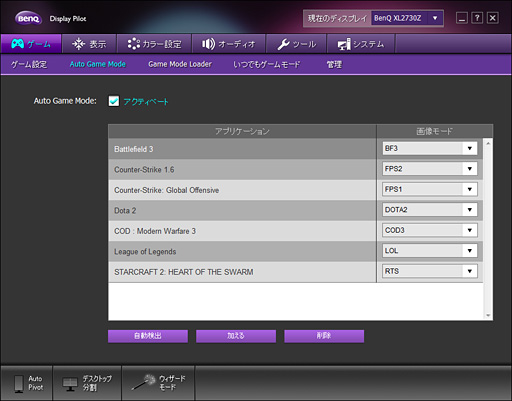
Task: Click the speaker icon for オーディオ
Action: pos(208,44)
